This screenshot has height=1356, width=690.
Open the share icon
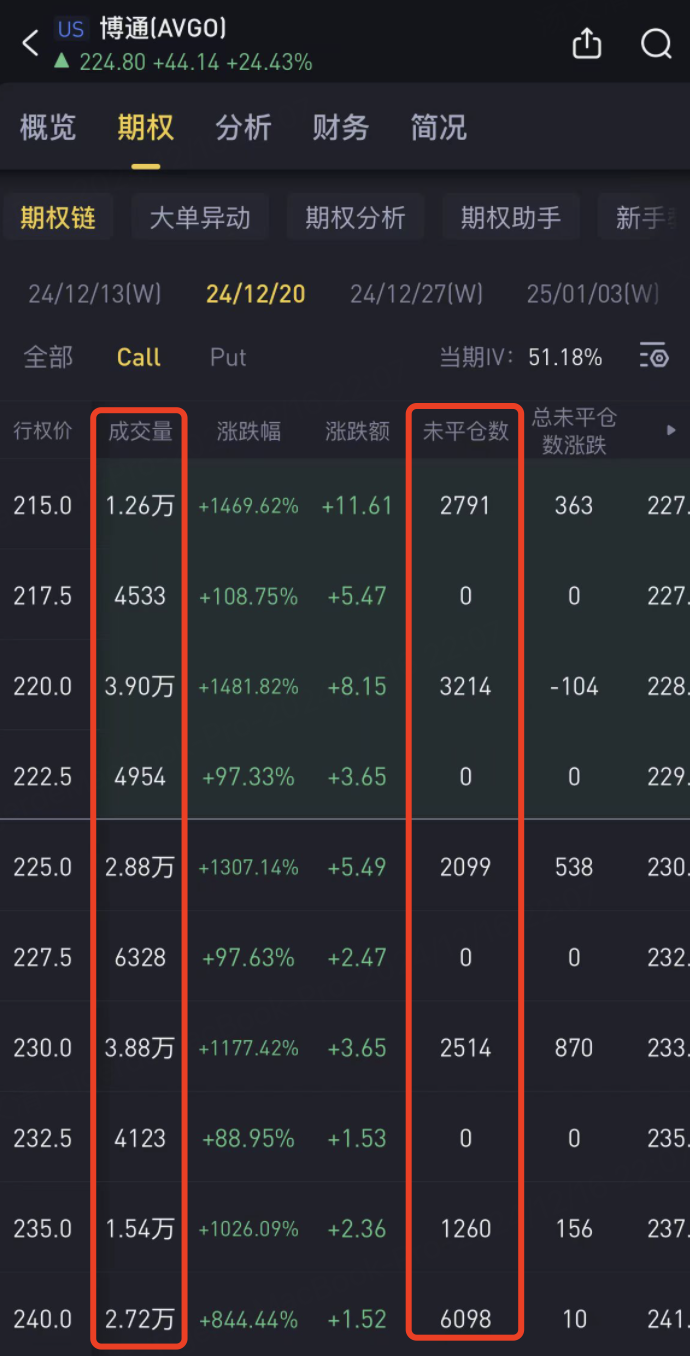tap(587, 43)
